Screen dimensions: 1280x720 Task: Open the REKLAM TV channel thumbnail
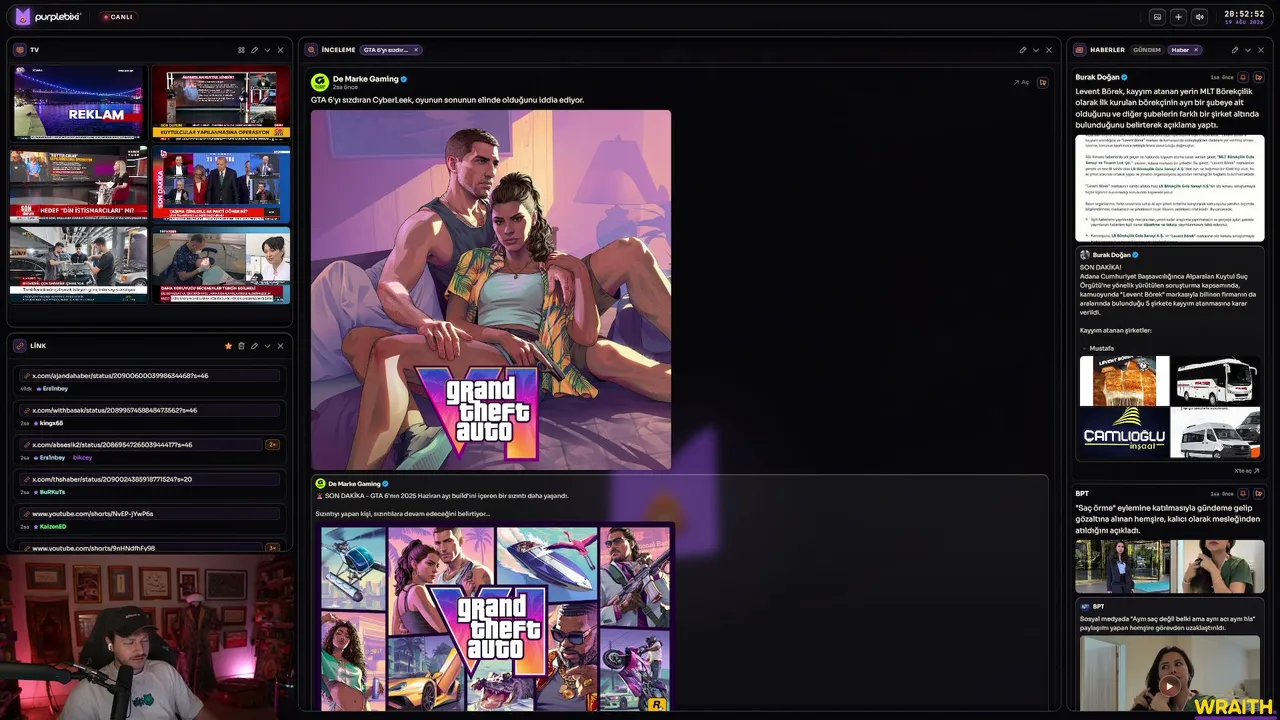pyautogui.click(x=78, y=103)
